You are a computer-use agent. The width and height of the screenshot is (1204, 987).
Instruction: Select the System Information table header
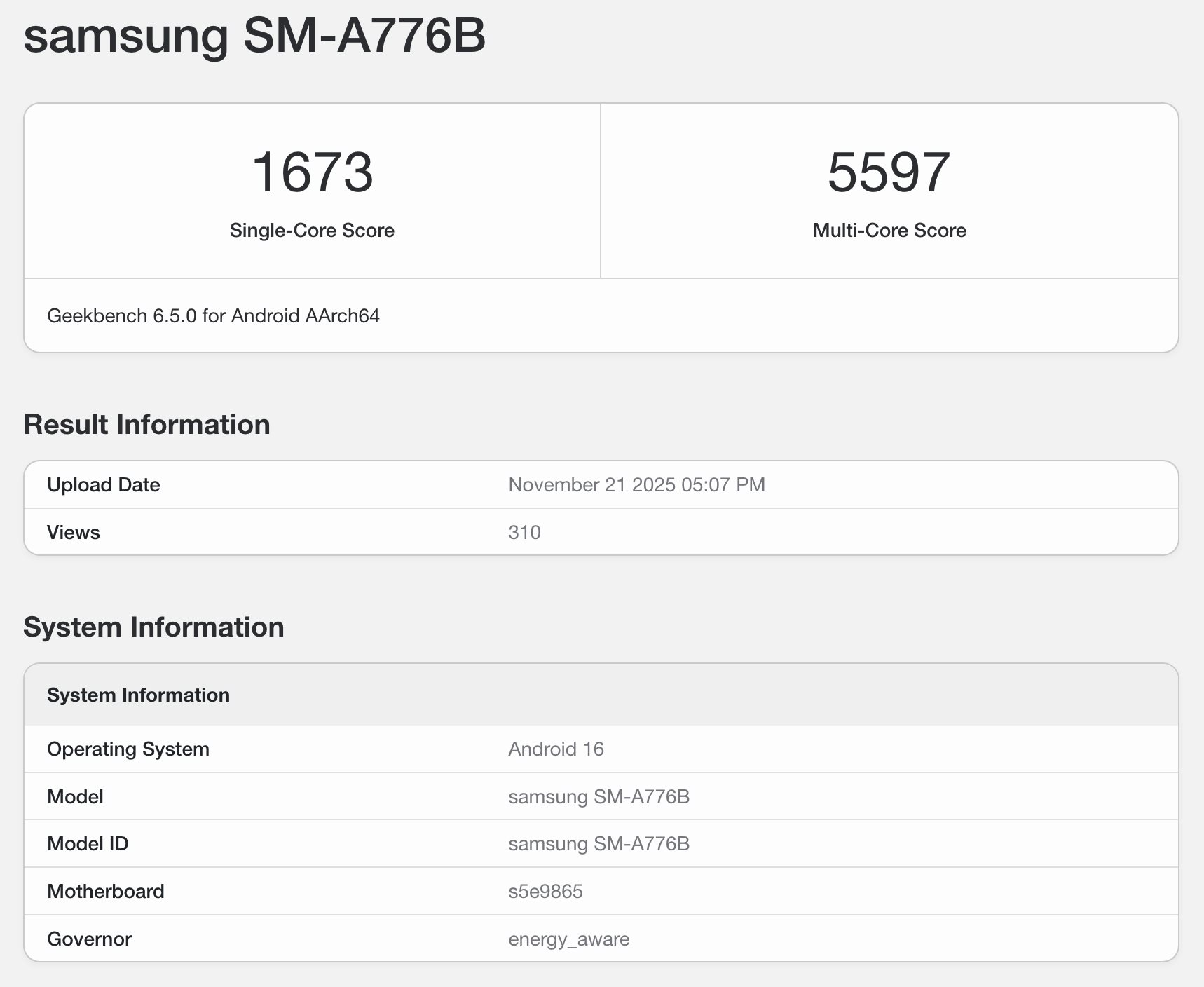[138, 695]
